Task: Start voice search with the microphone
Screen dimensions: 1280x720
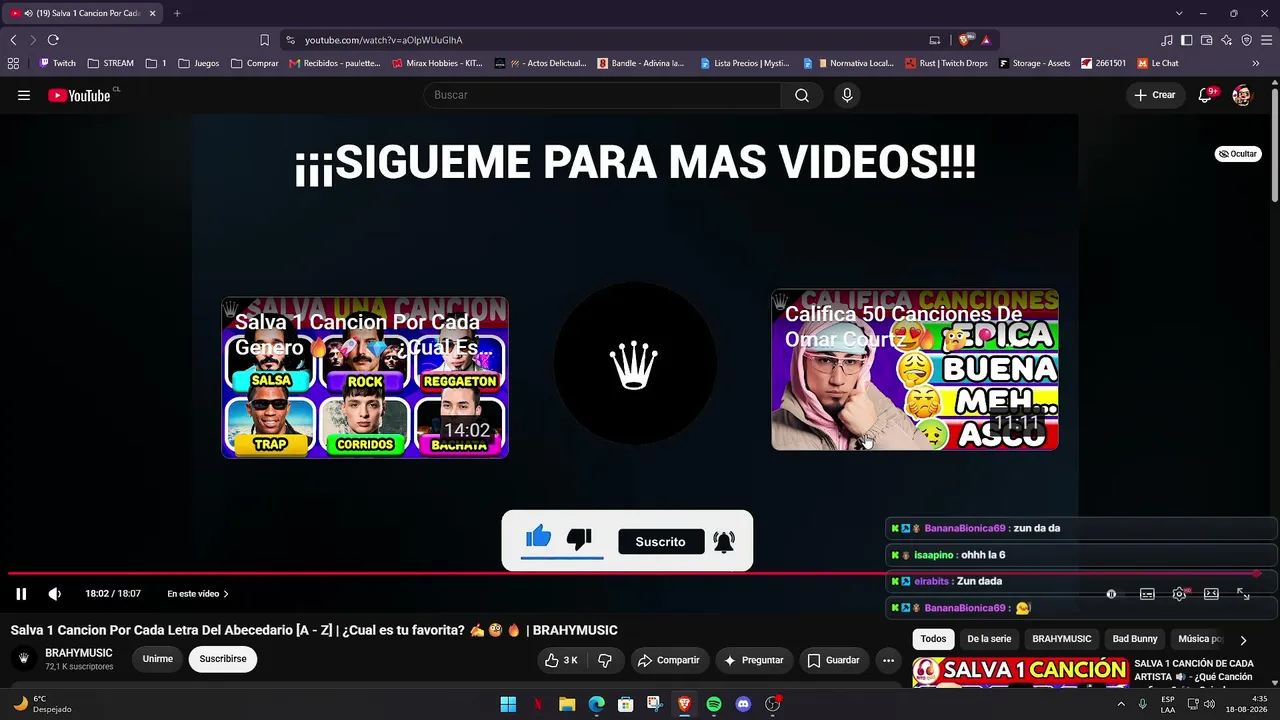Action: pos(847,95)
